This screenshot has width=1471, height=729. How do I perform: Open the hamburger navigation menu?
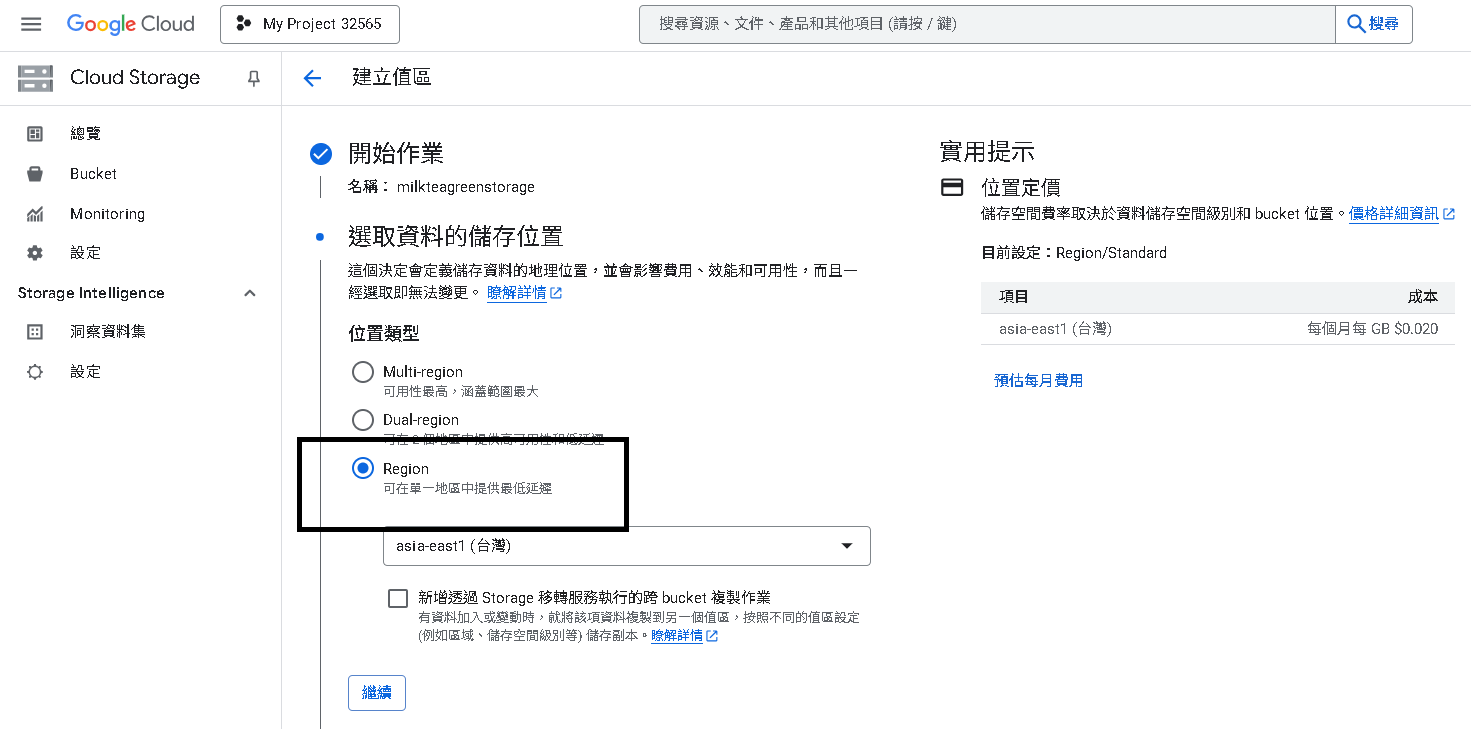pyautogui.click(x=31, y=24)
